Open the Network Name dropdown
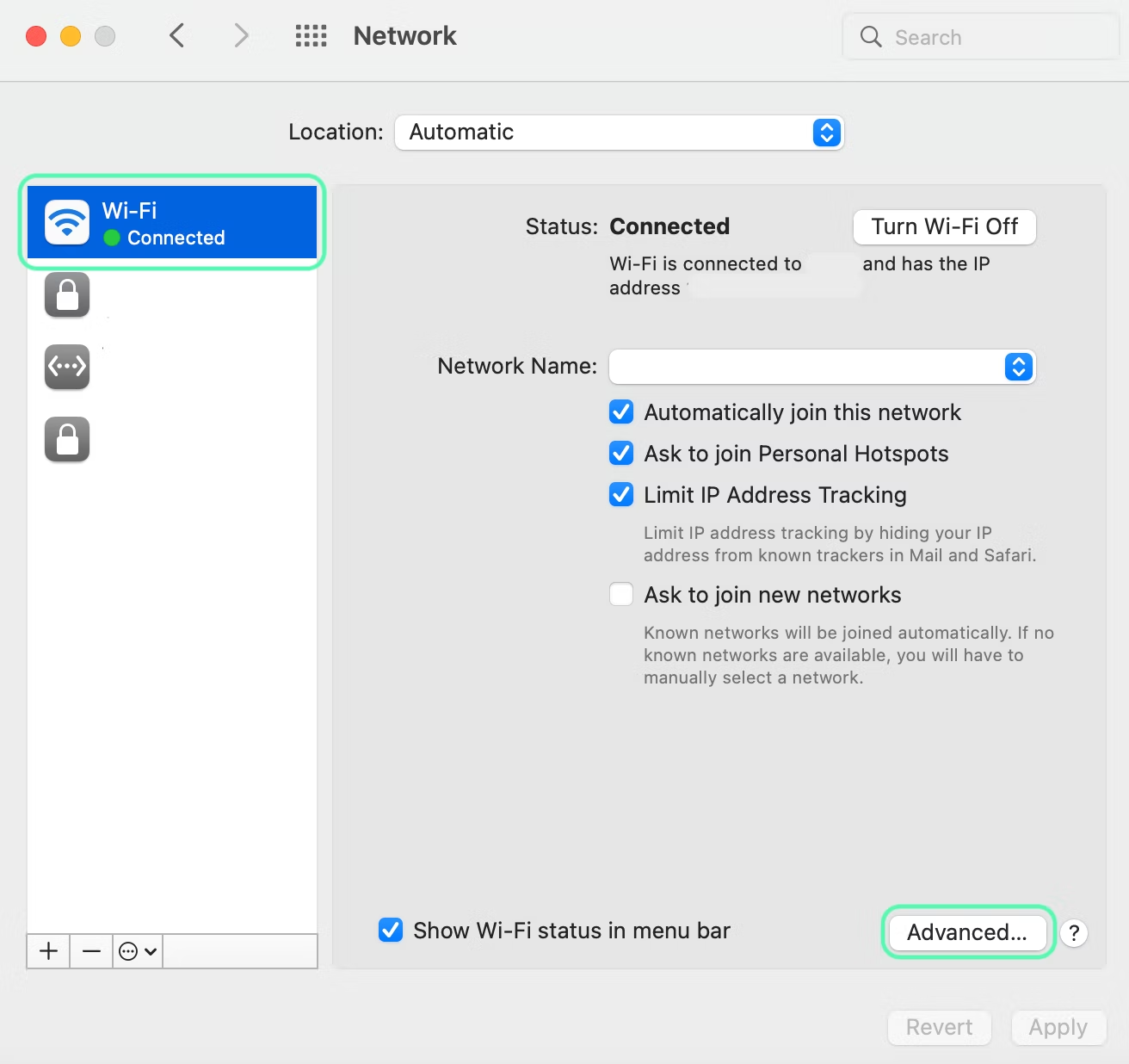1129x1064 pixels. 1018,367
